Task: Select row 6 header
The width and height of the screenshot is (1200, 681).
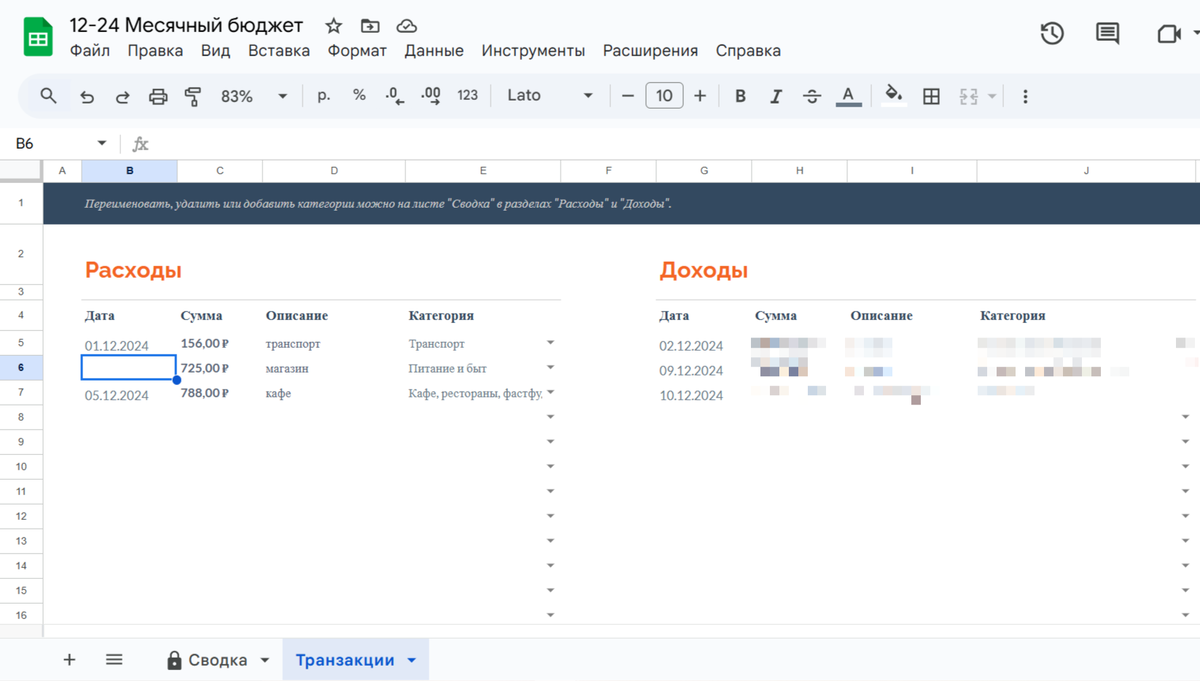Action: tap(21, 368)
